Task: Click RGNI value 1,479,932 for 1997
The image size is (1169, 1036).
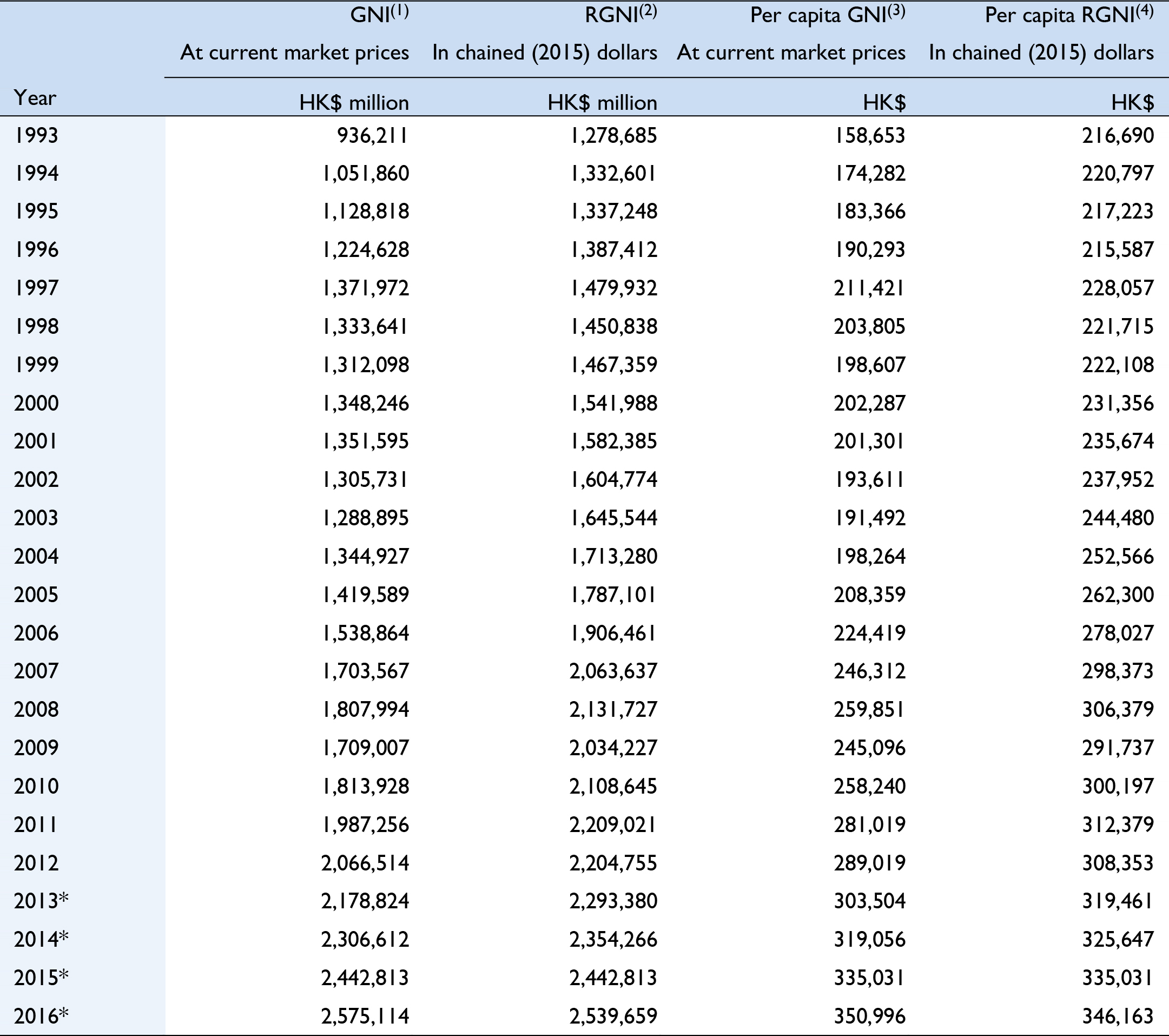Action: click(613, 288)
